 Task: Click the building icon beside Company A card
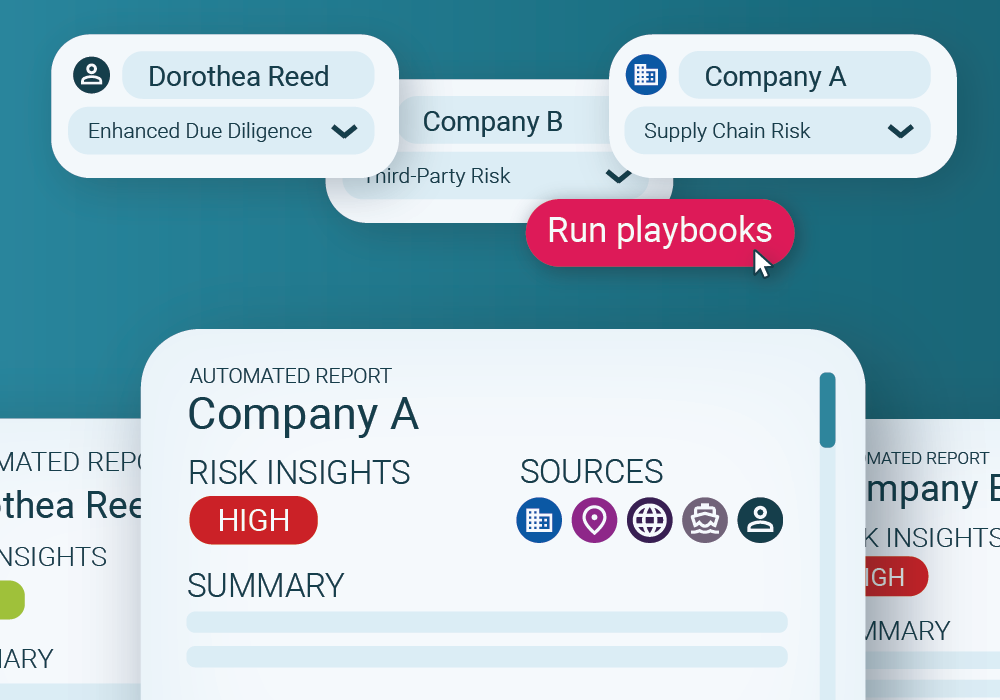(646, 75)
